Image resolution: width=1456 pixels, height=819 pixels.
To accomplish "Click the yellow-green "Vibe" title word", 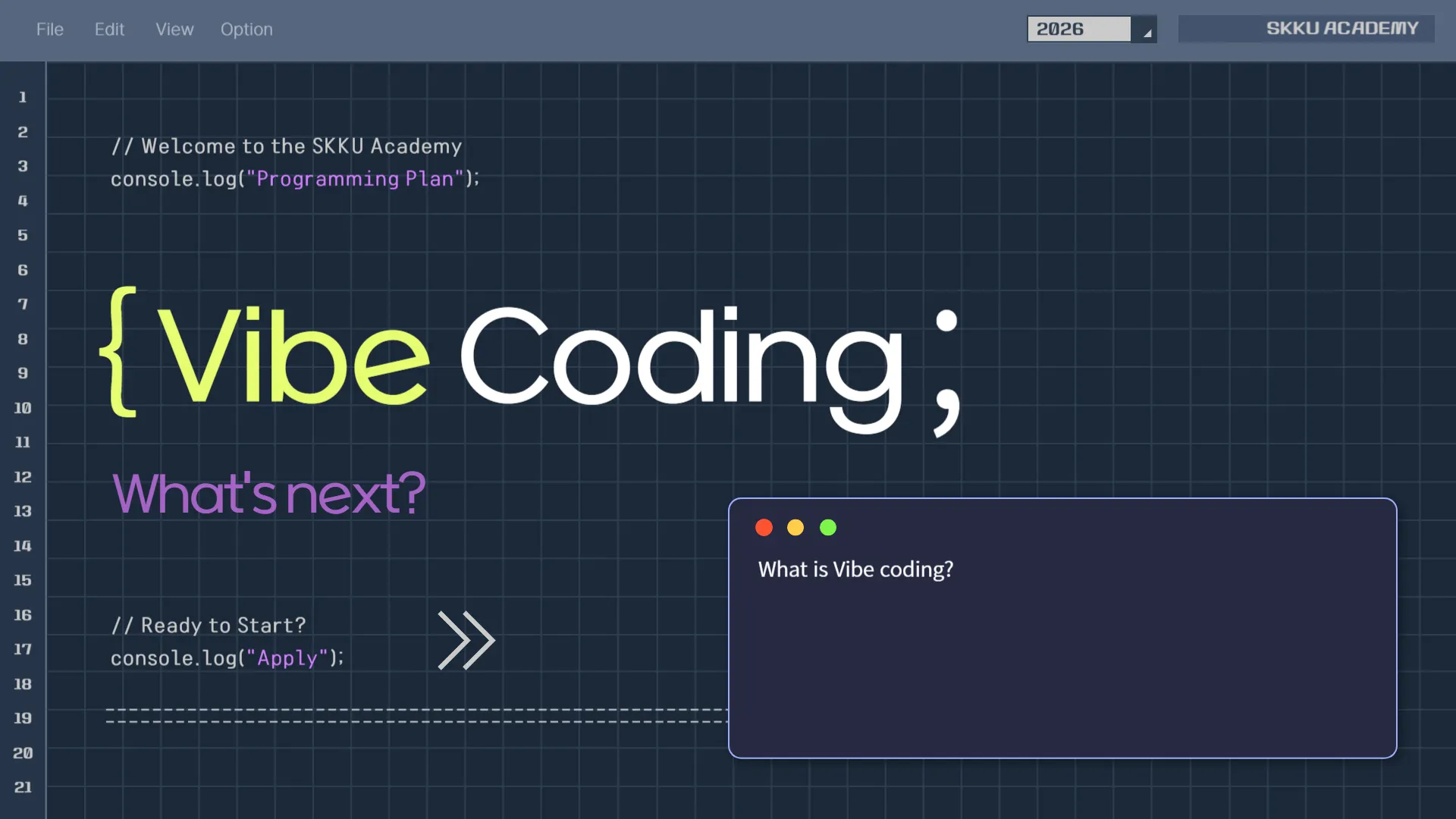I will coord(294,355).
